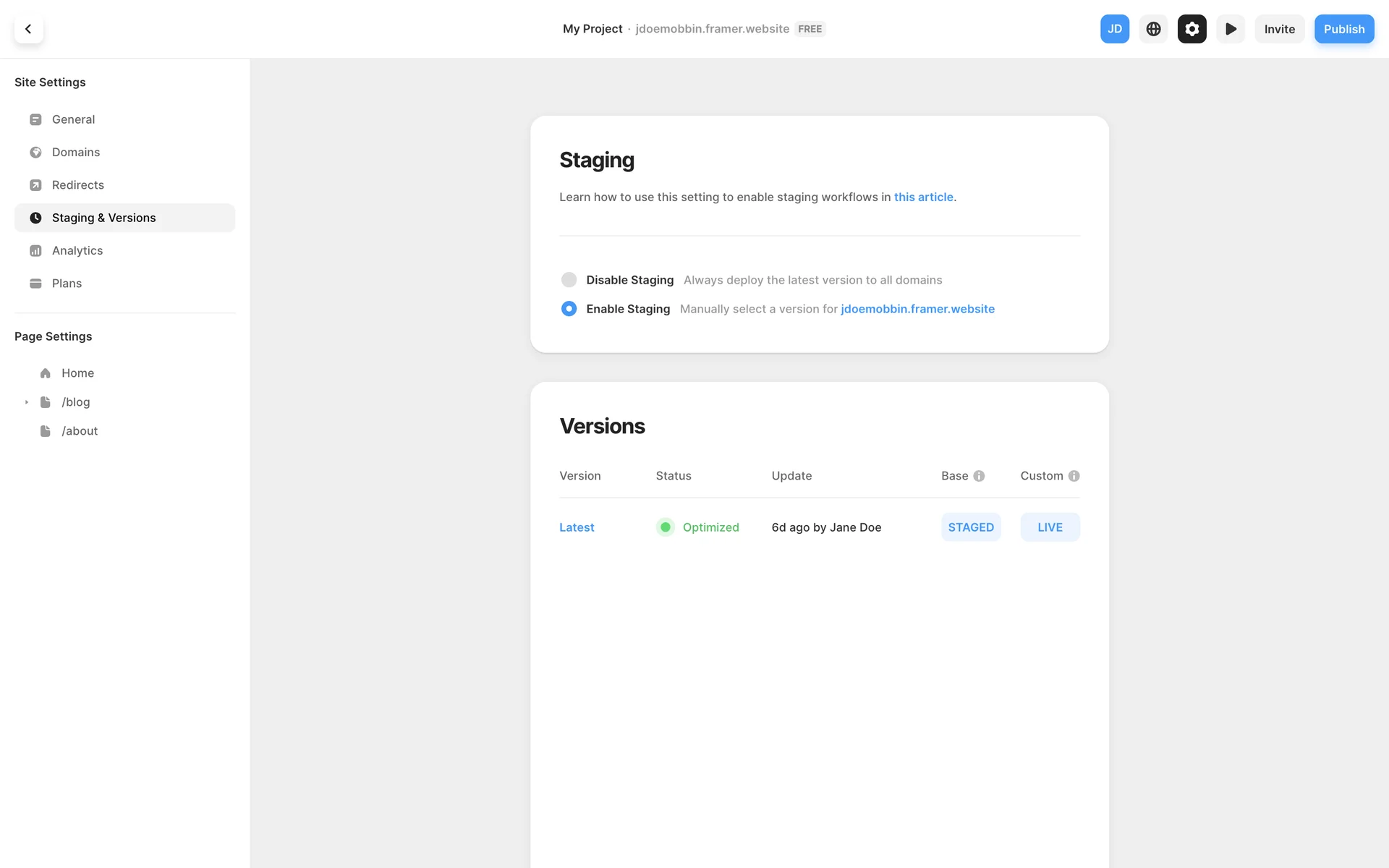Open the globe site icon
This screenshot has width=1389, height=868.
pyautogui.click(x=1153, y=29)
